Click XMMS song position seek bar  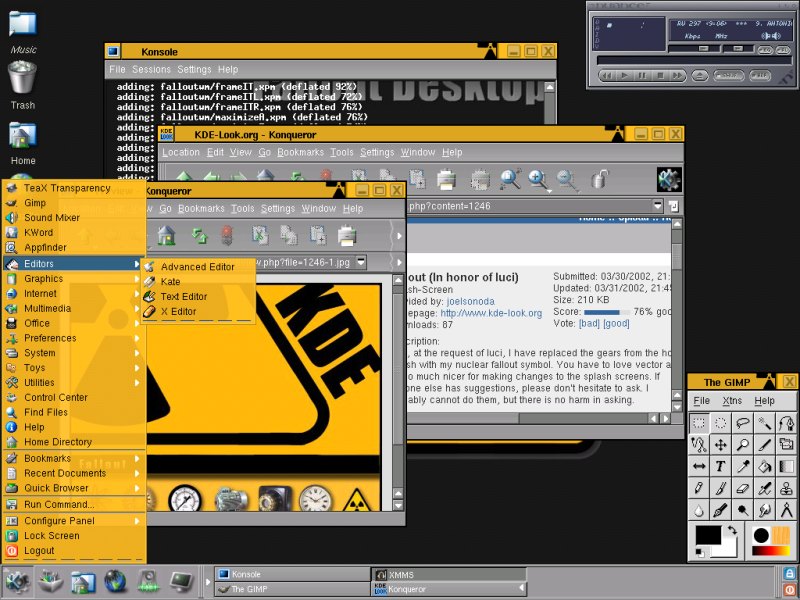click(694, 60)
